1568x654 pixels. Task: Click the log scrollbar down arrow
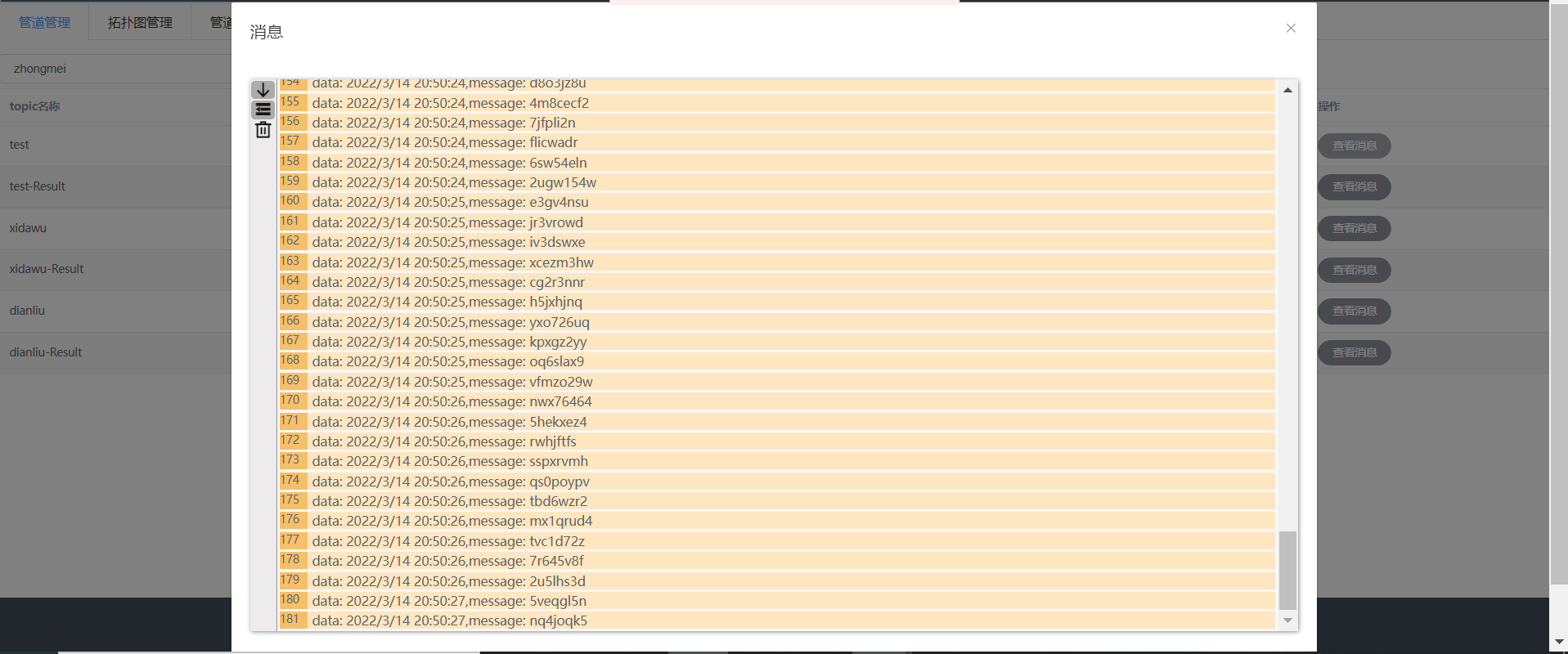pos(1287,620)
